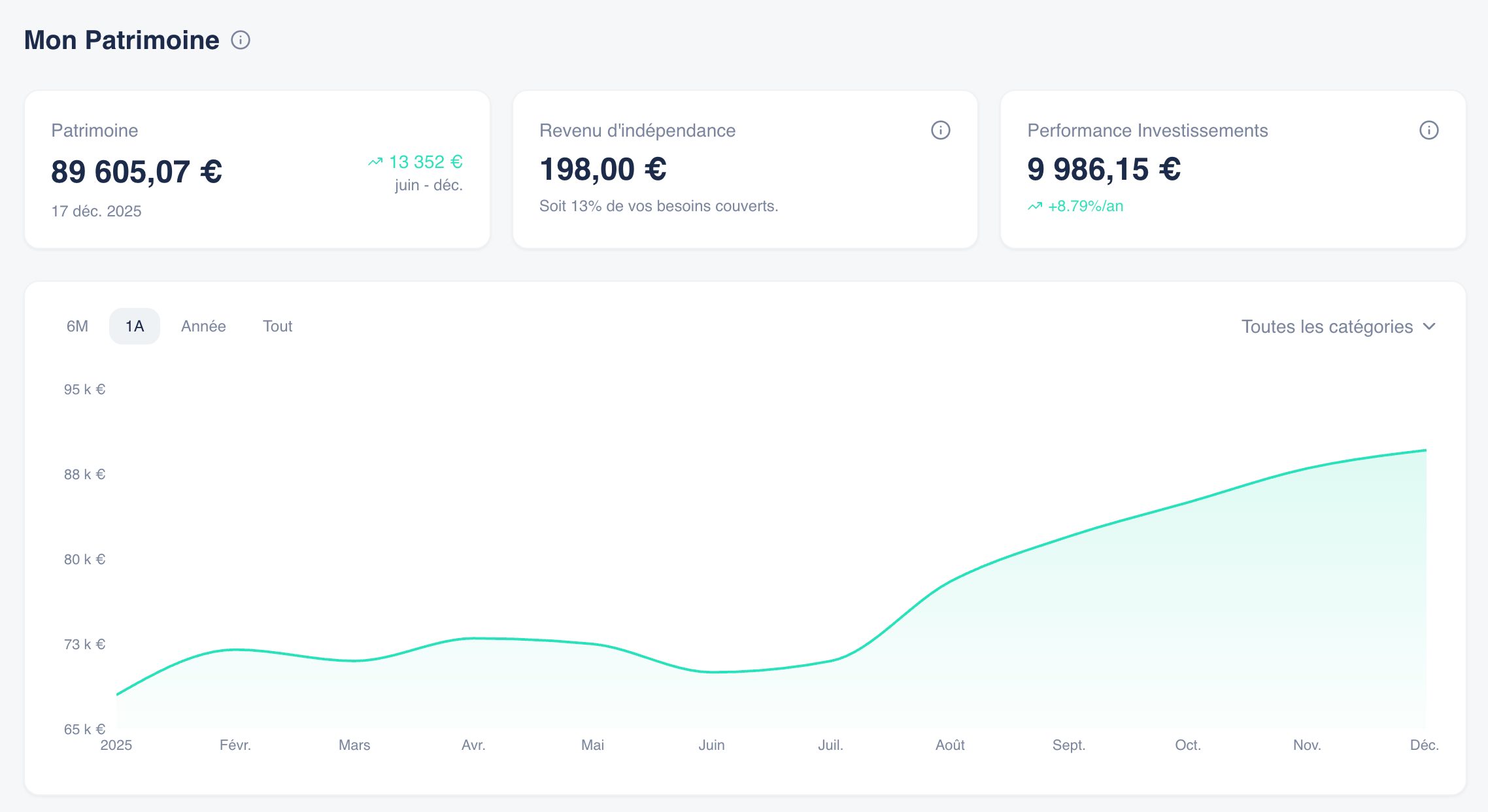Open Toutes les catégories dropdown

(1327, 326)
